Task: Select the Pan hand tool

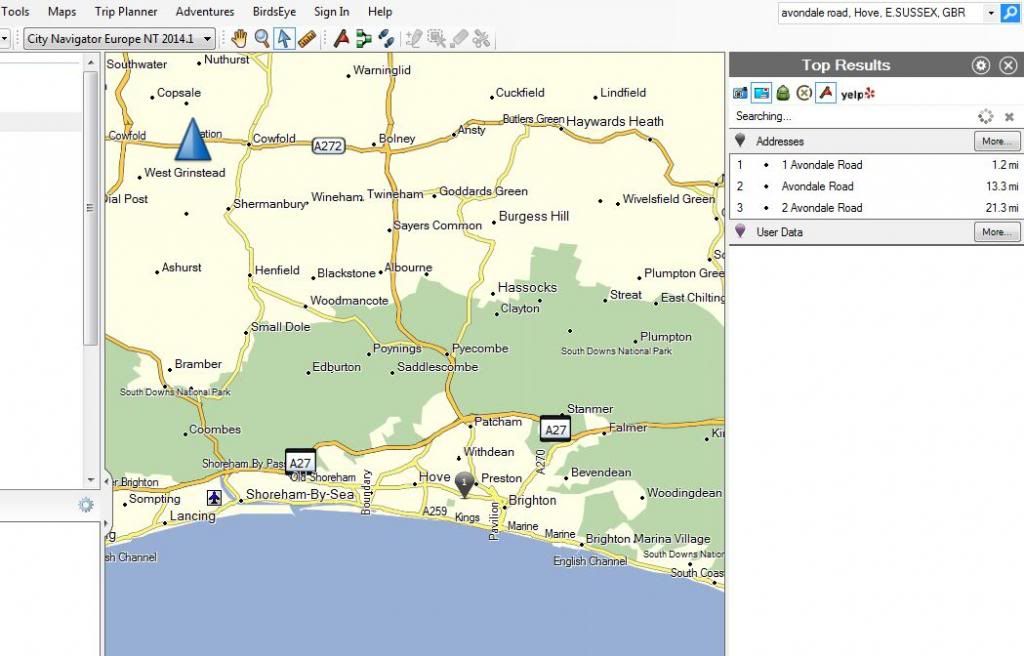Action: click(239, 38)
